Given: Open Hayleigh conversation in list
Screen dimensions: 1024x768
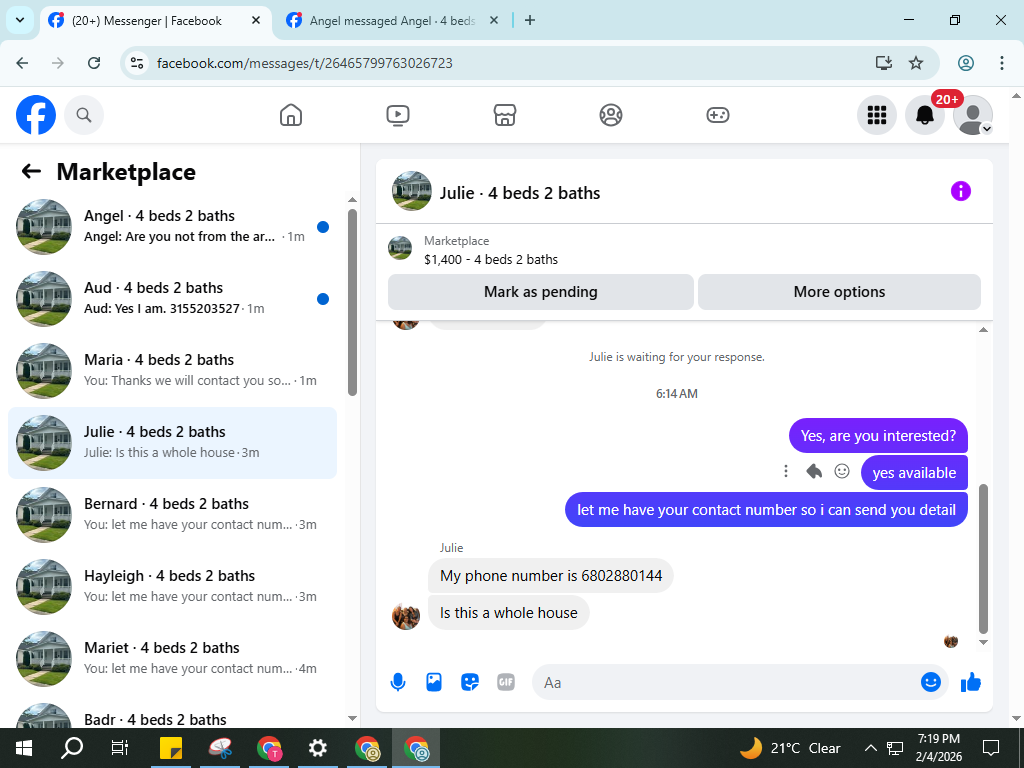Looking at the screenshot, I should pos(172,586).
